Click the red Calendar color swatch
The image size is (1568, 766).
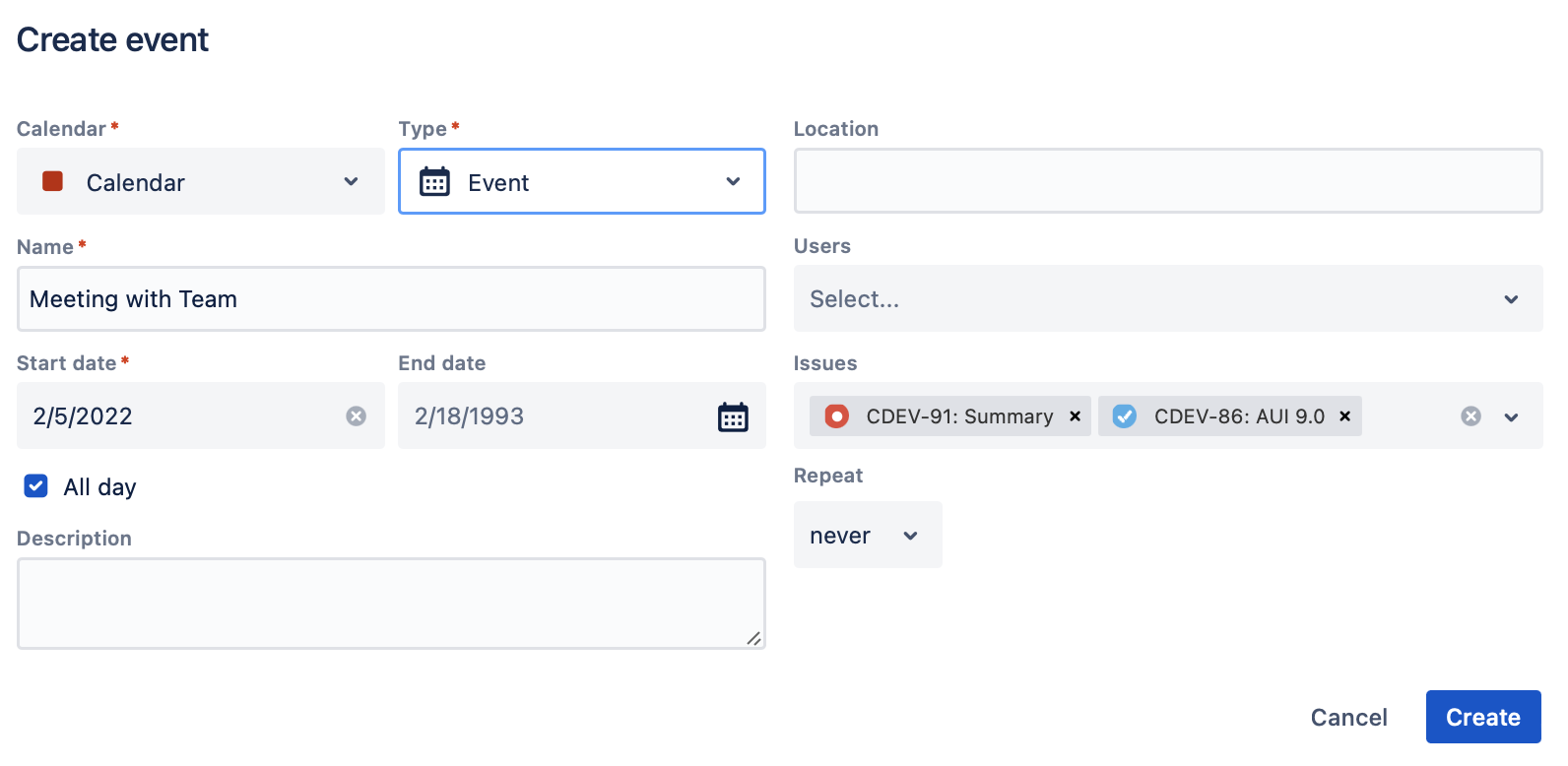[x=53, y=182]
